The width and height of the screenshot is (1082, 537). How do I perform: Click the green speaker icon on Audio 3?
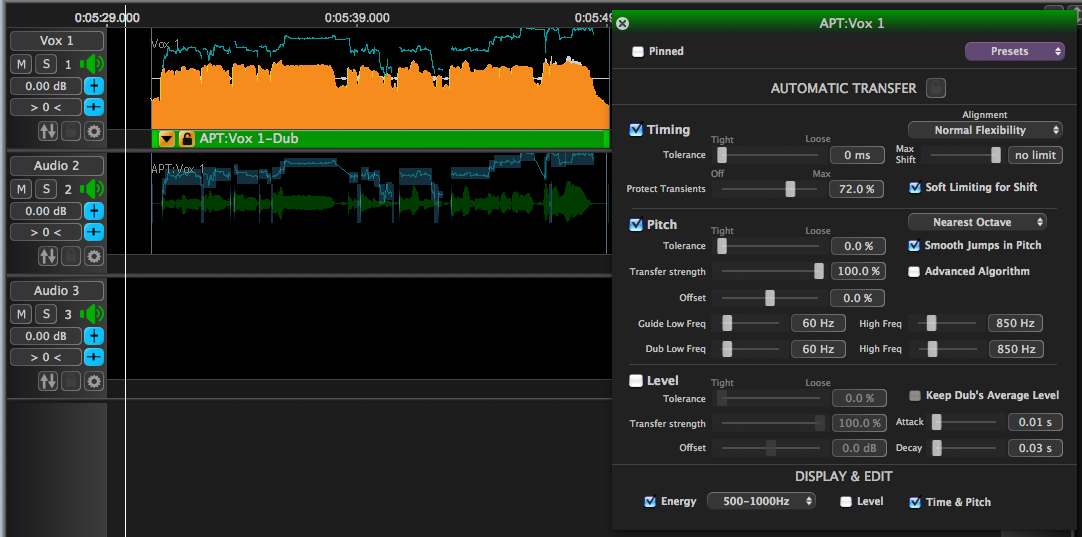pyautogui.click(x=92, y=314)
